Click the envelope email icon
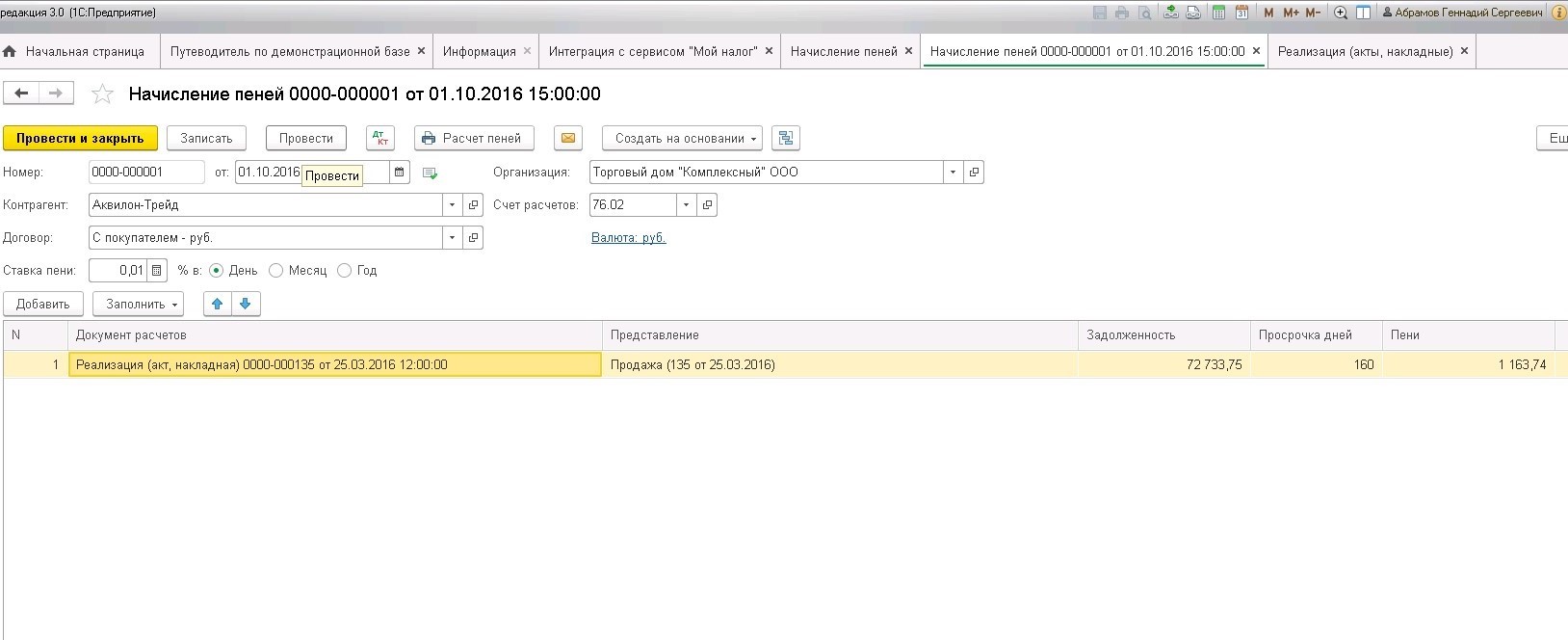 pyautogui.click(x=568, y=138)
